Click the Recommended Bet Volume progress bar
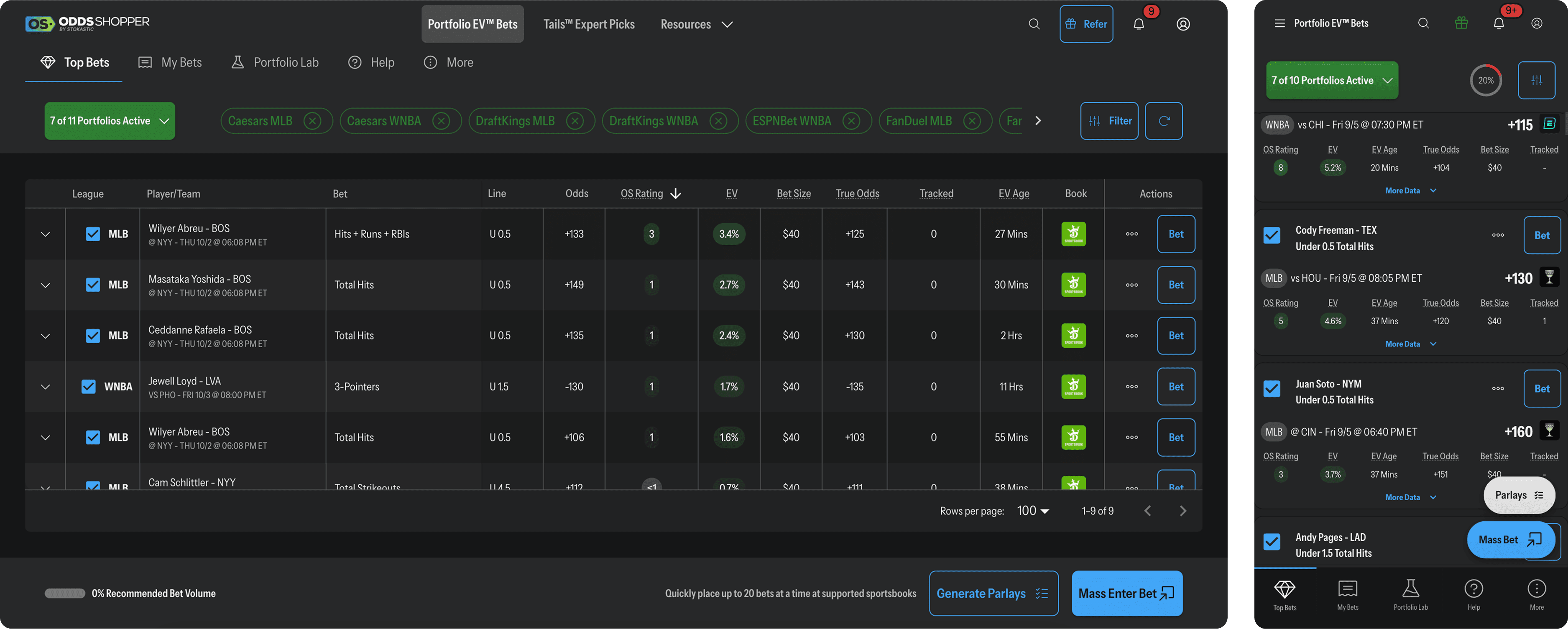Image resolution: width=1568 pixels, height=629 pixels. point(64,593)
